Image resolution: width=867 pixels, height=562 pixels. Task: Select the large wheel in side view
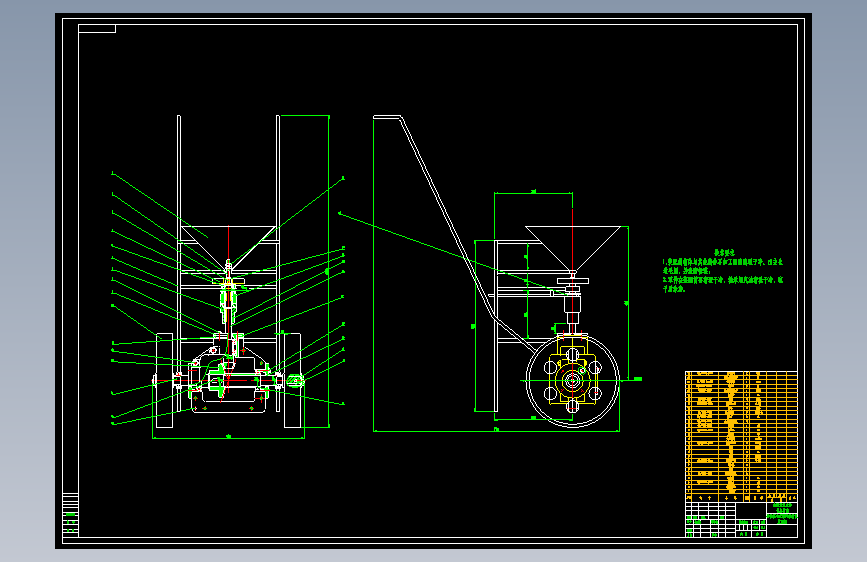(572, 381)
